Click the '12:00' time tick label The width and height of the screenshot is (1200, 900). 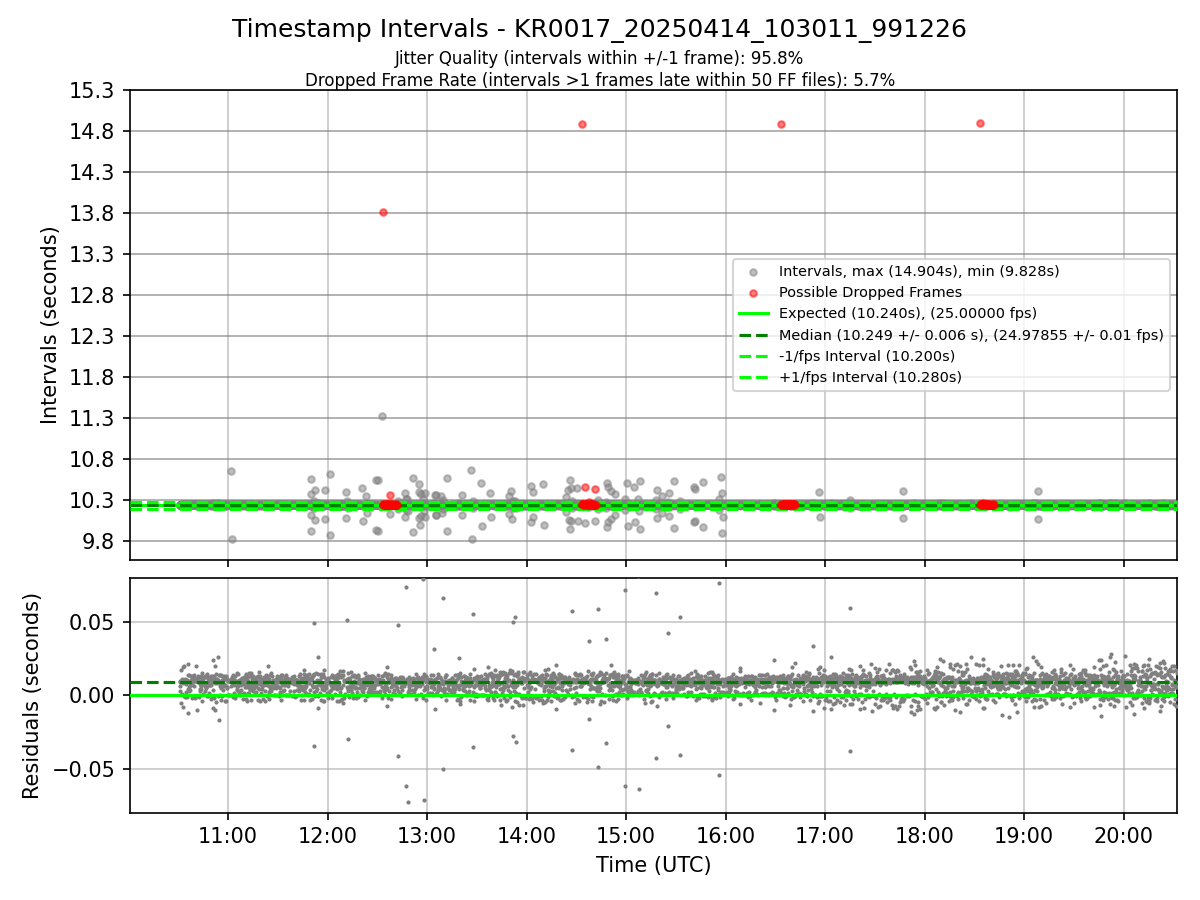click(327, 835)
